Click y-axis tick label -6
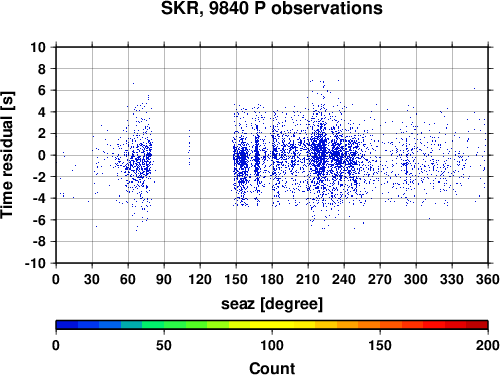This screenshot has width=500, height=375. (x=39, y=220)
